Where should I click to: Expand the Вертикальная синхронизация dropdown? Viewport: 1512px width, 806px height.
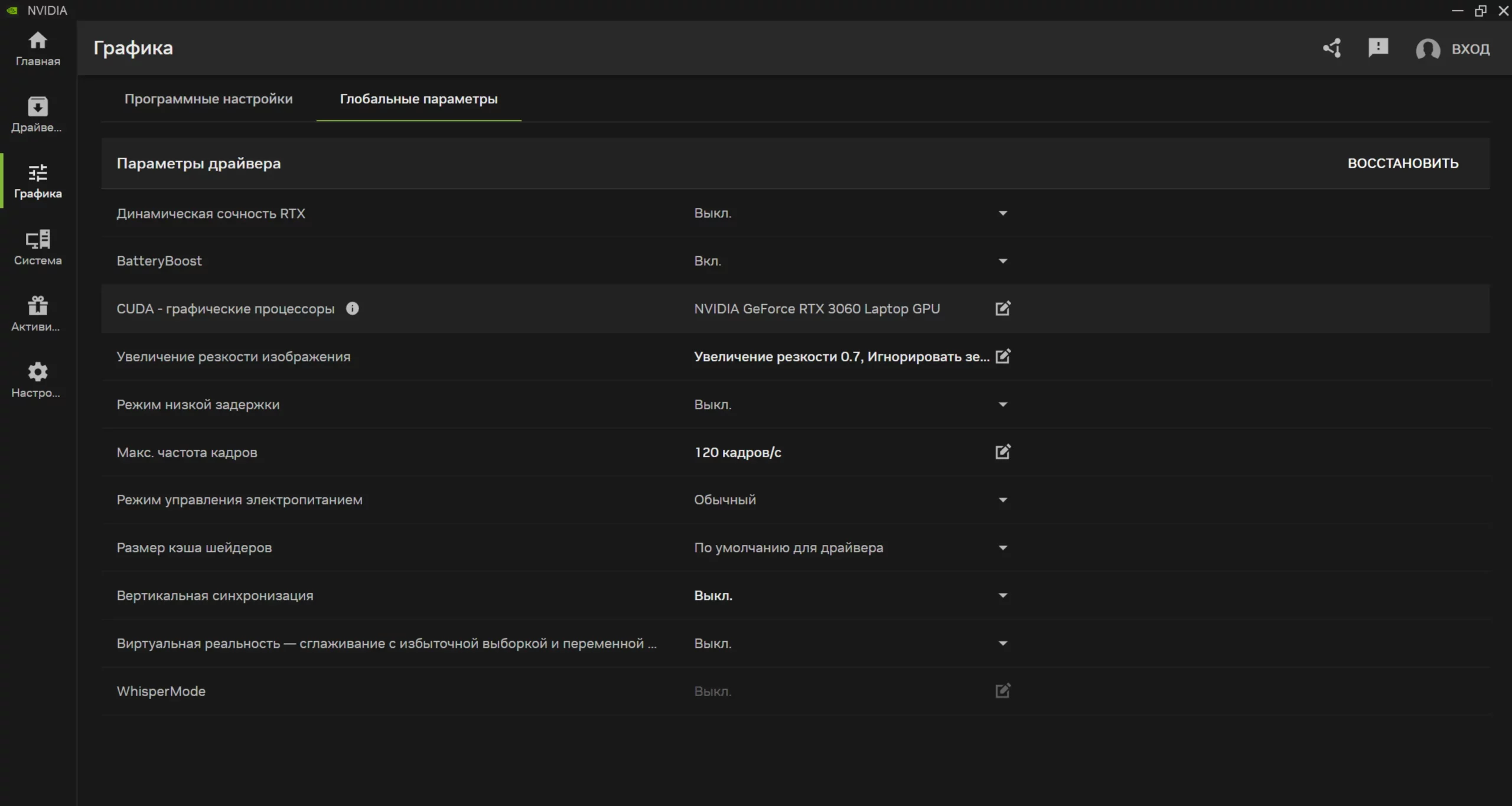tap(1002, 595)
